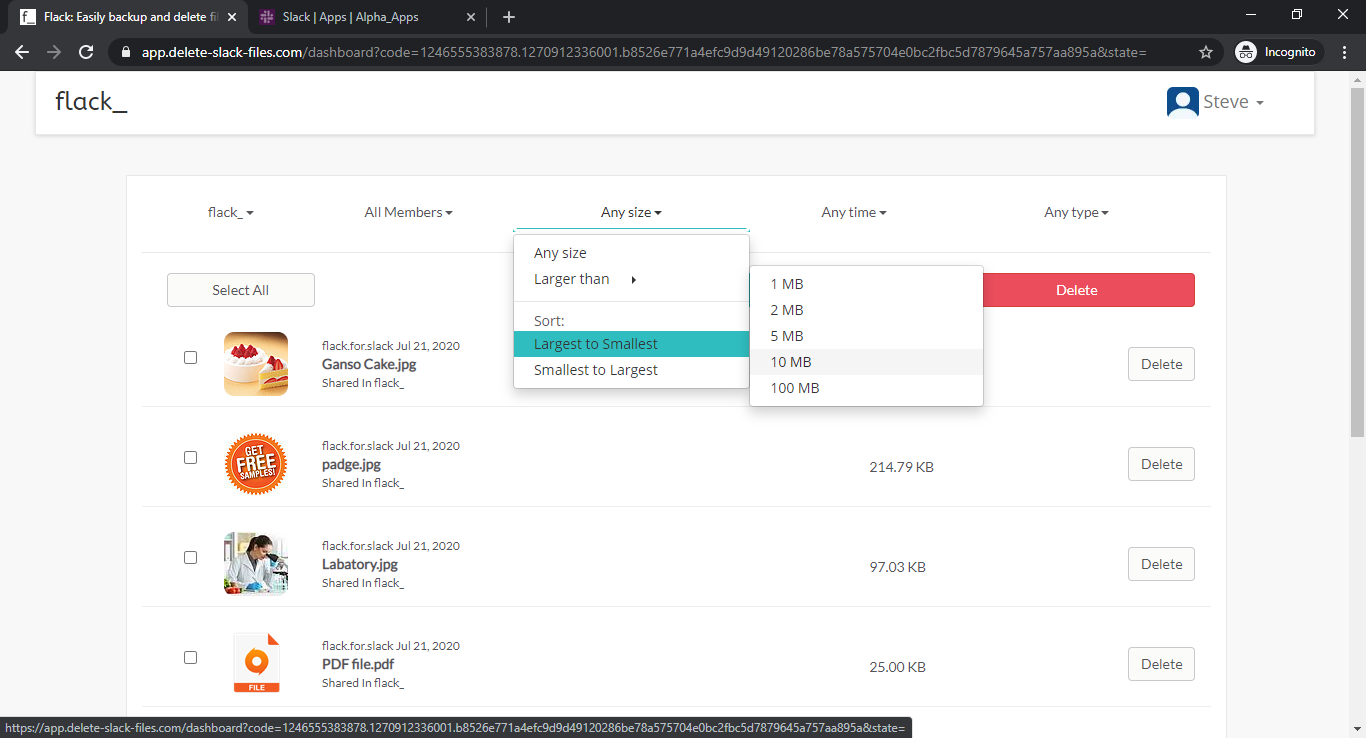Open a new browser tab with plus

pyautogui.click(x=509, y=17)
